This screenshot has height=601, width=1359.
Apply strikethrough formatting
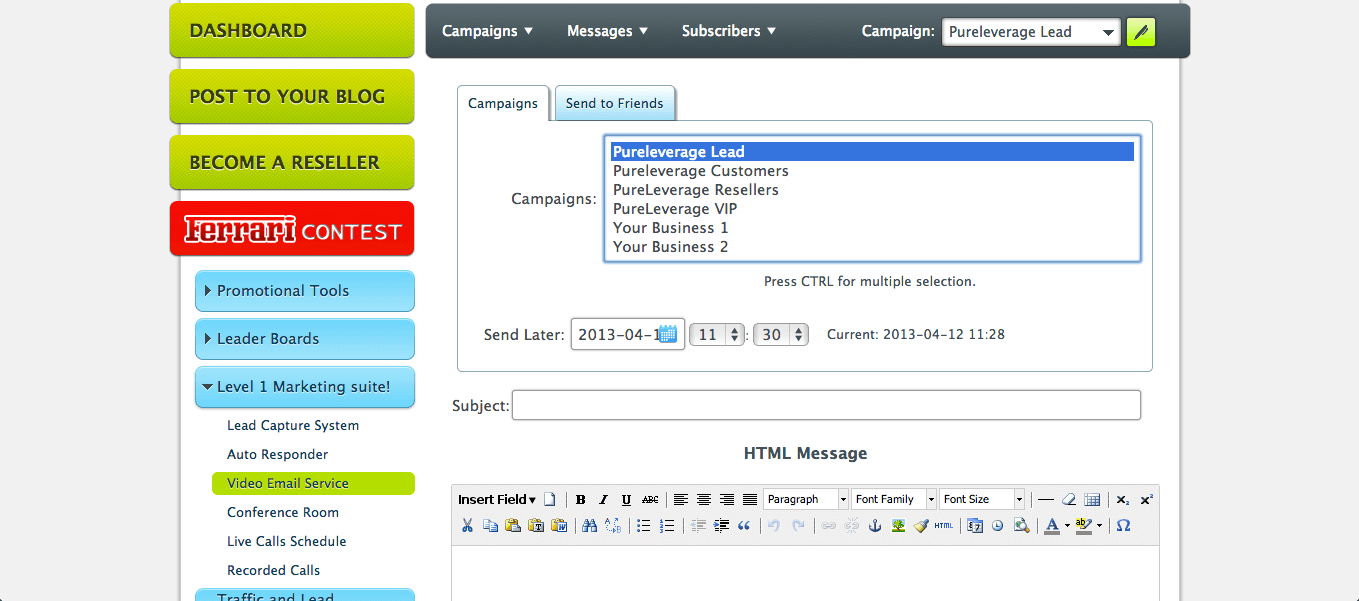pos(650,499)
